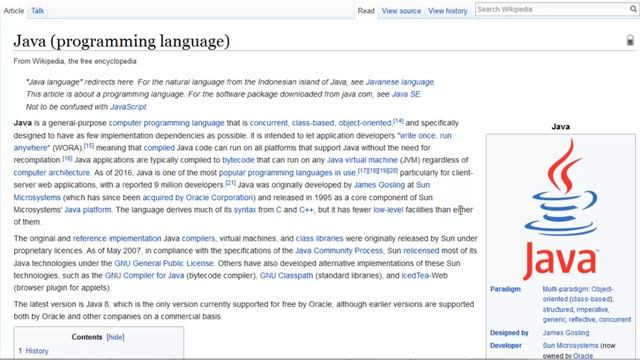640x360 pixels.
Task: Click the Paradigm label in infobox
Action: point(505,289)
